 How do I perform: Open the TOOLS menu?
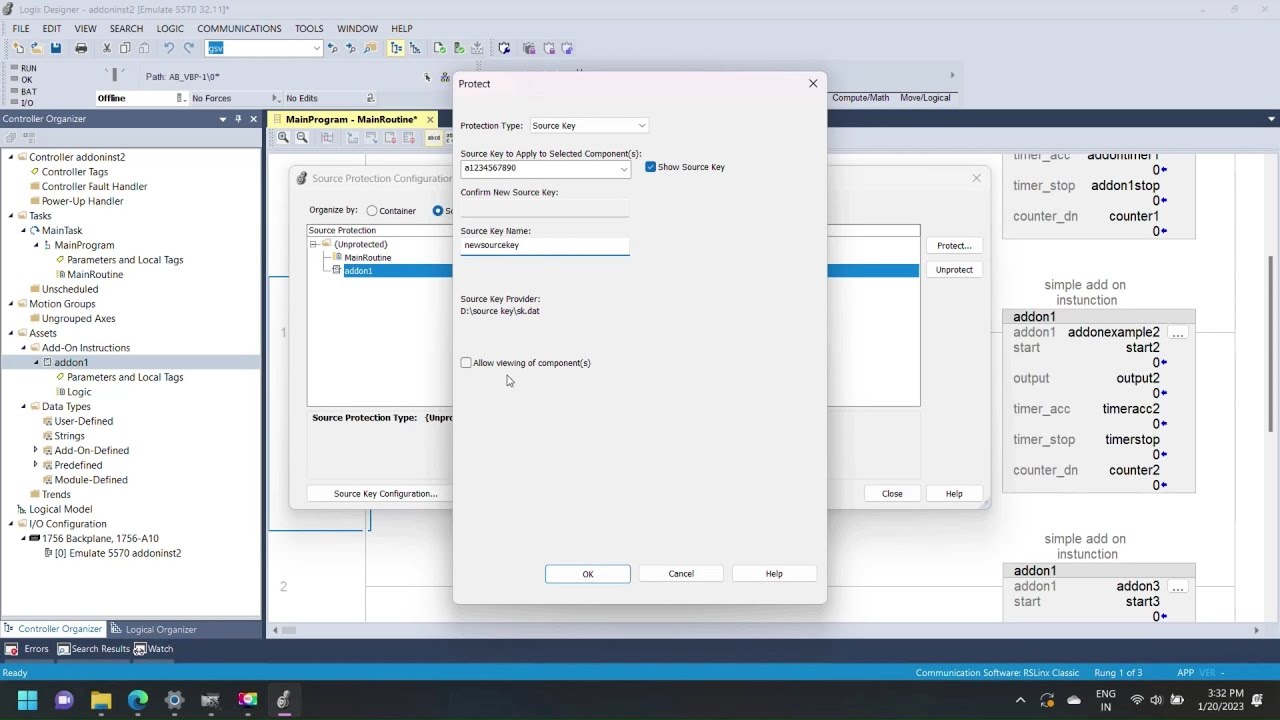point(309,29)
